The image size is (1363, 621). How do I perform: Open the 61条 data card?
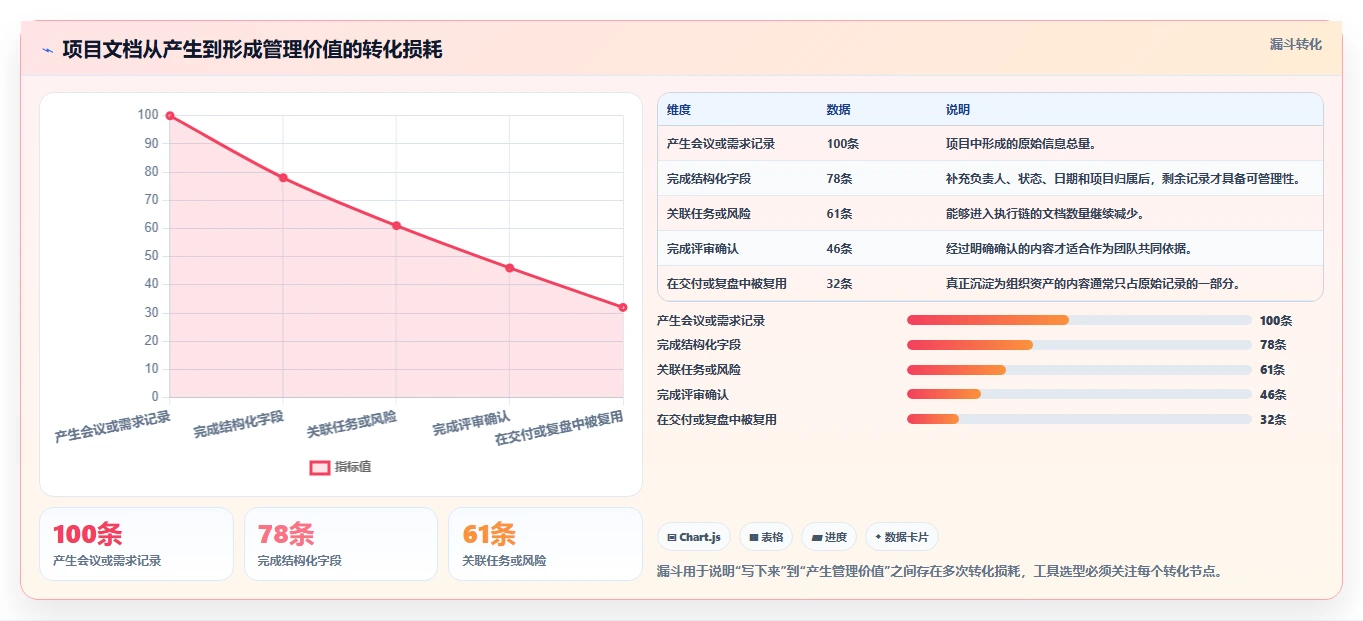(x=545, y=544)
